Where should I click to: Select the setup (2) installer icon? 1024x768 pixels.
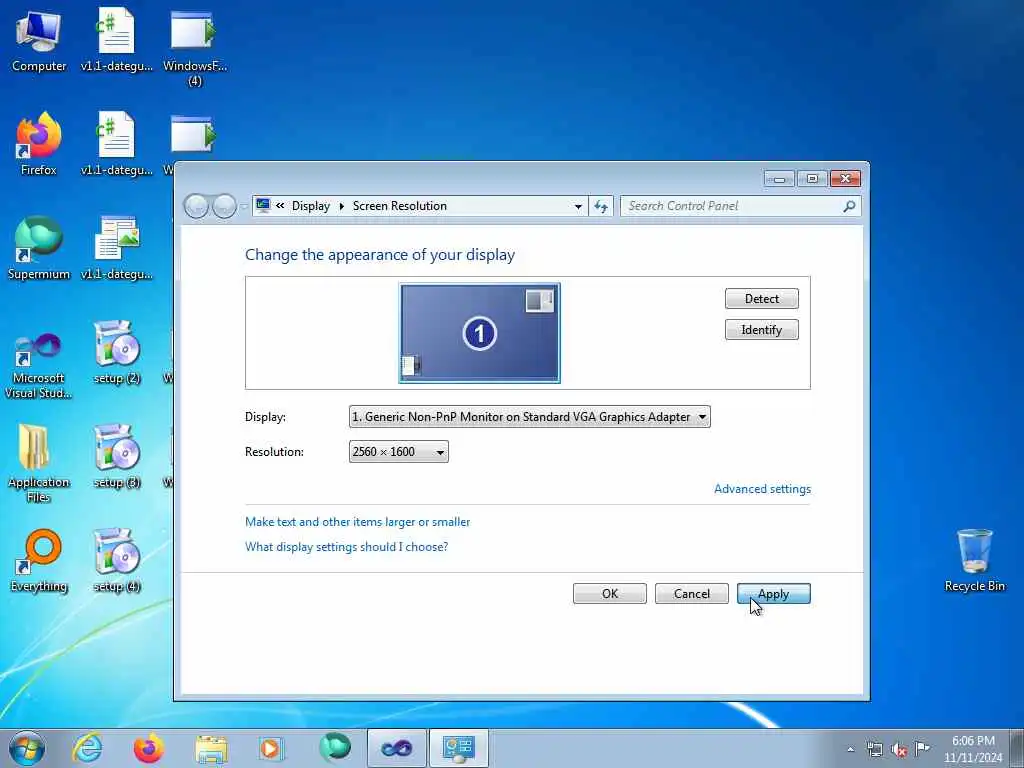(x=117, y=353)
